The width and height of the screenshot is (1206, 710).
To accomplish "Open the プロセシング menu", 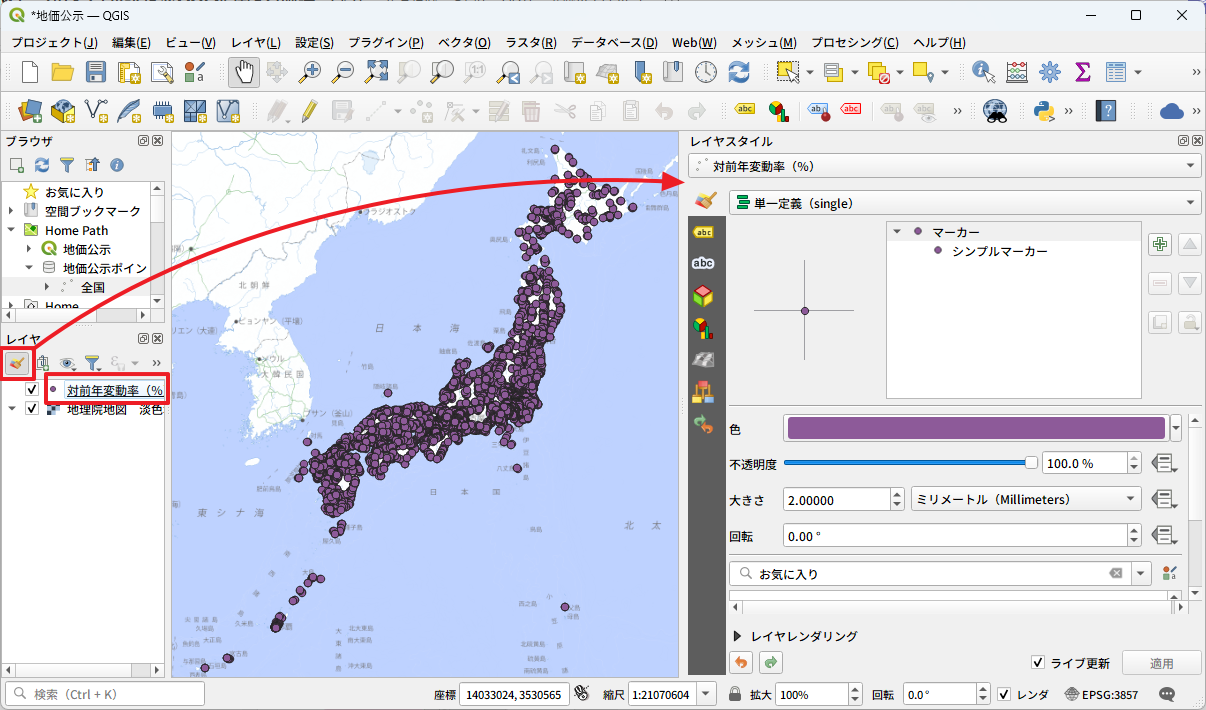I will pyautogui.click(x=853, y=43).
